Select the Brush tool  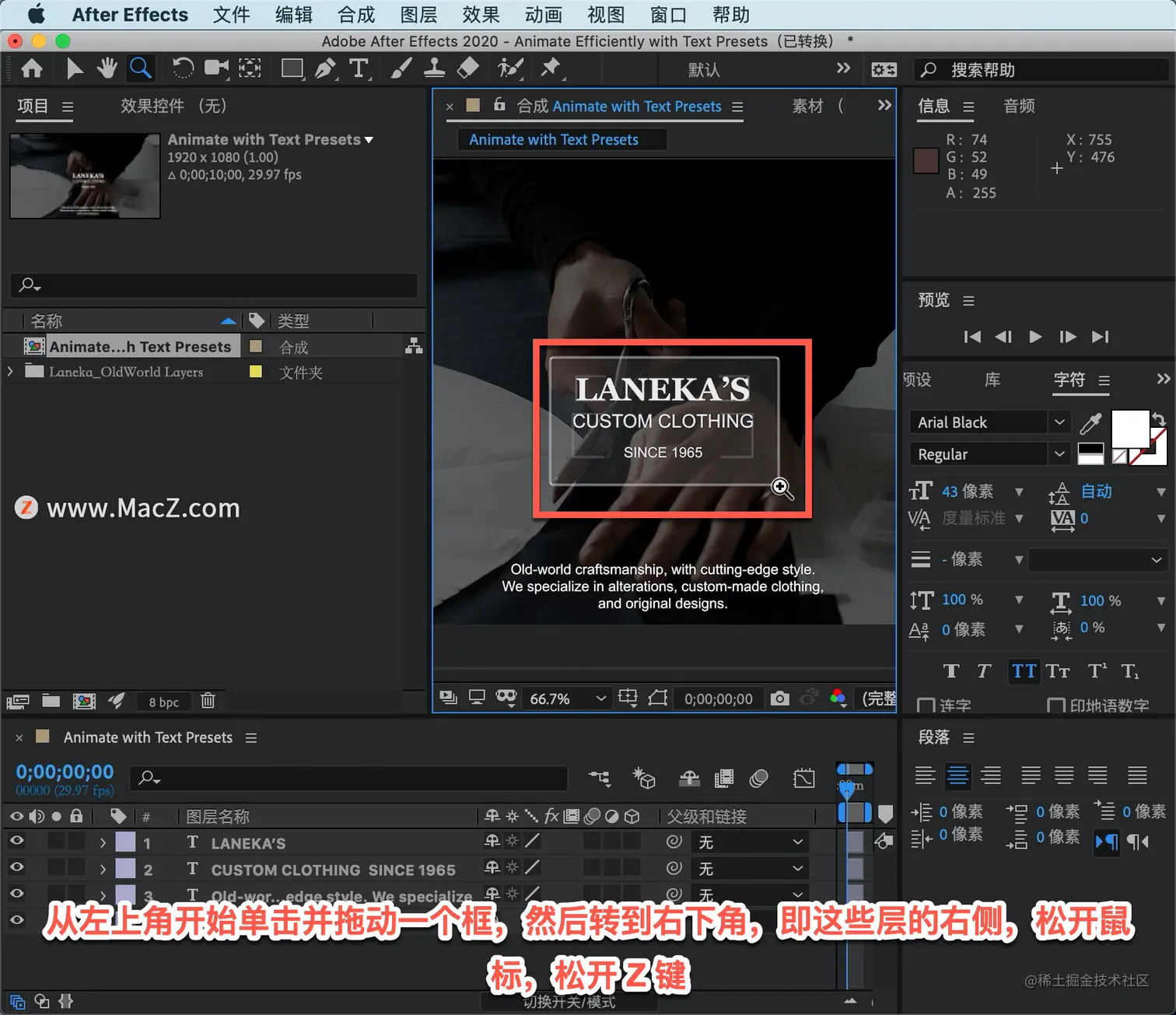tap(401, 69)
